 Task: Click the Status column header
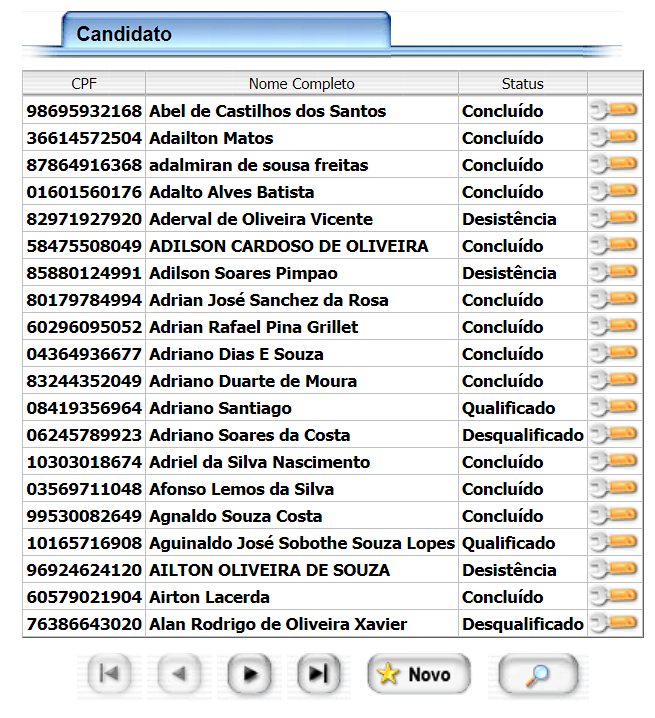point(522,84)
